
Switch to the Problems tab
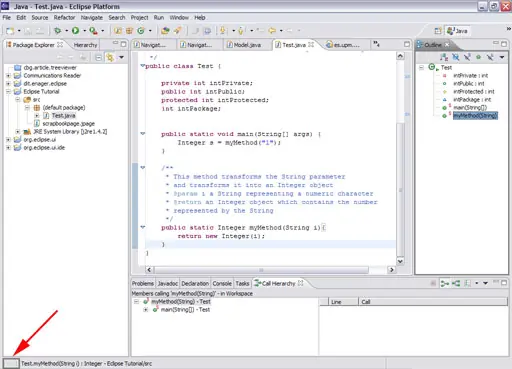[x=143, y=284]
